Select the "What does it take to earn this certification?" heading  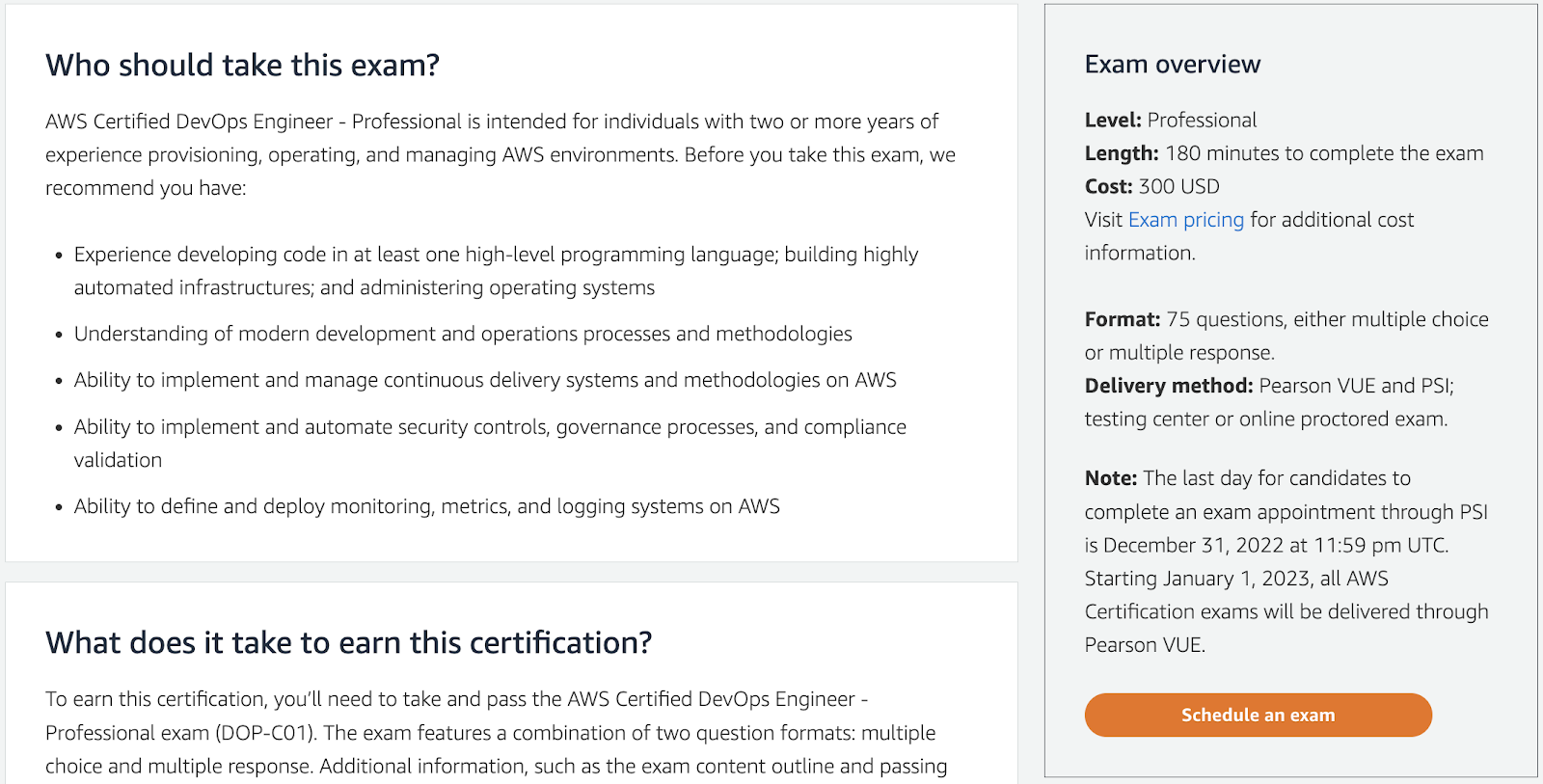pos(348,643)
